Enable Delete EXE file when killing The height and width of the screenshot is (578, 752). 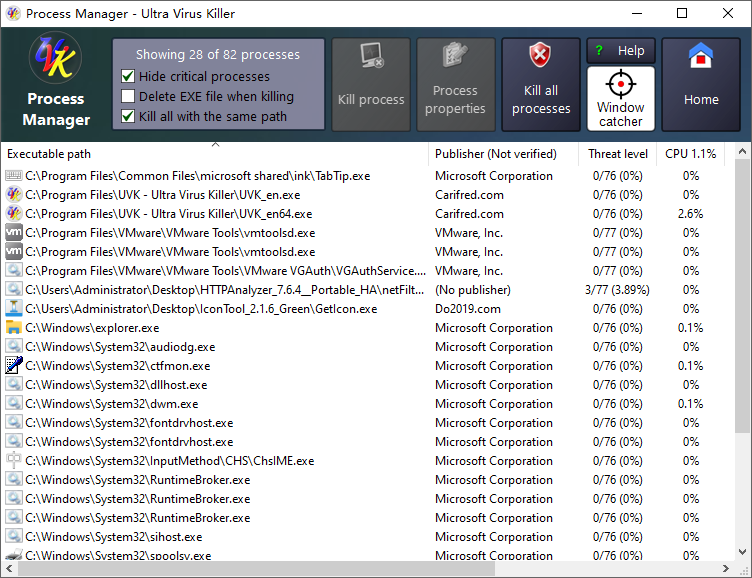coord(128,97)
